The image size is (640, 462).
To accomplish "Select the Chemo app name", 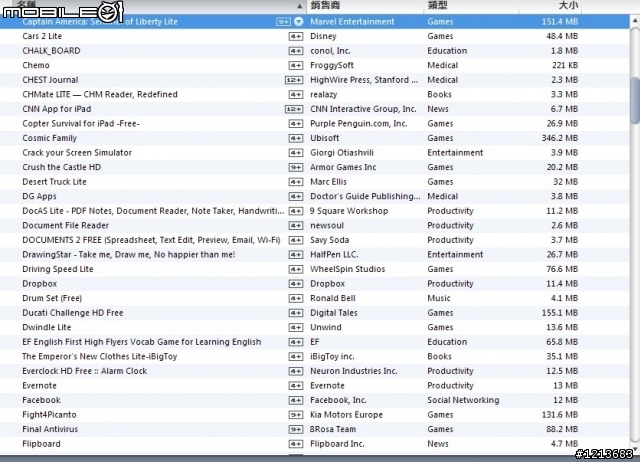I will point(36,65).
